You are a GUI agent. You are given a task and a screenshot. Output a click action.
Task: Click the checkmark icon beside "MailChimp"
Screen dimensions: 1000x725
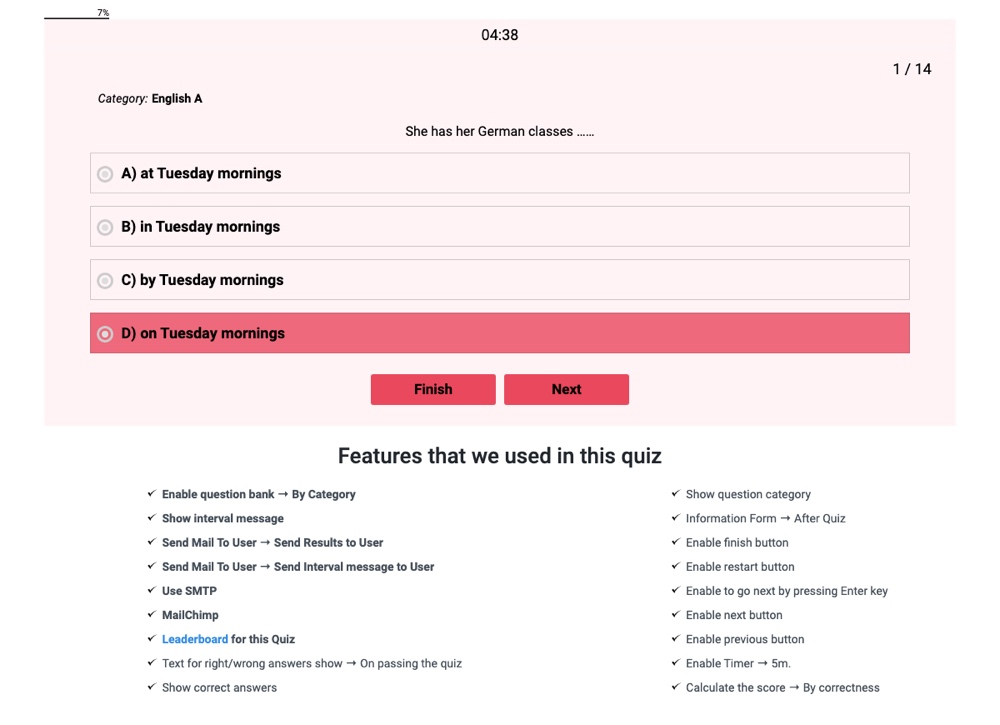pyautogui.click(x=151, y=615)
